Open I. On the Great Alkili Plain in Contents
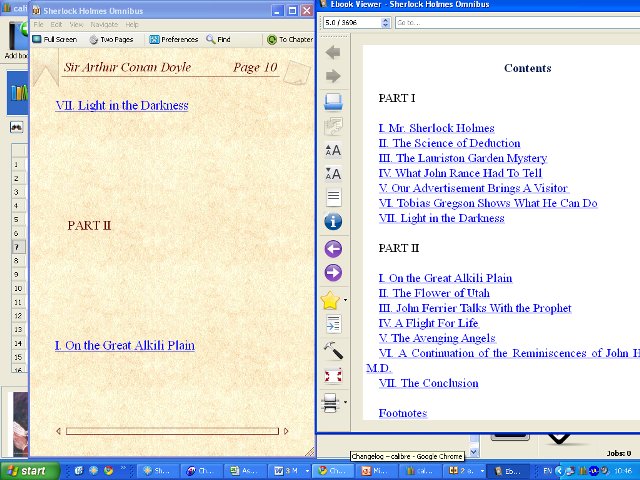Screen dimensions: 640x480 click(445, 278)
